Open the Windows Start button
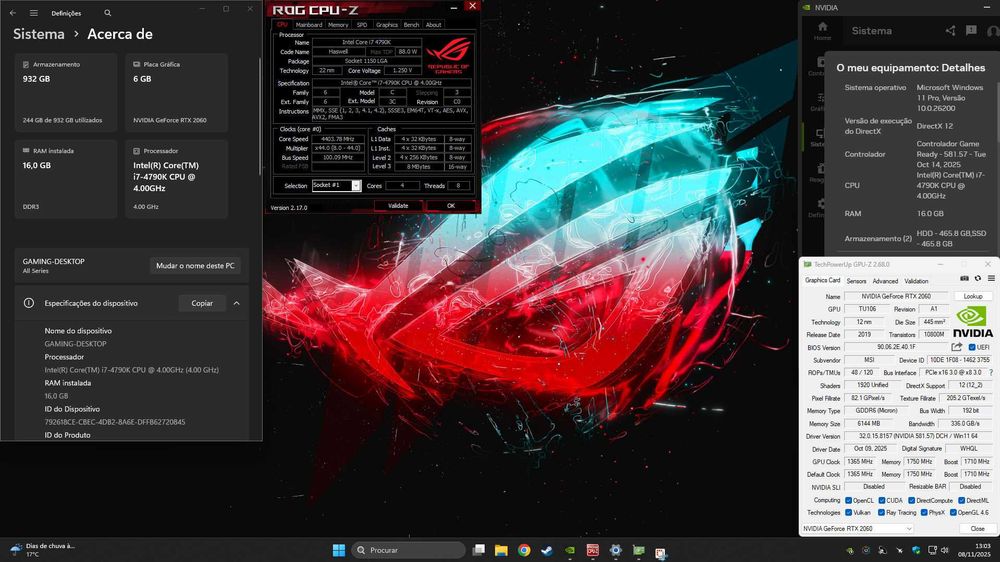This screenshot has width=1000, height=562. coord(339,550)
